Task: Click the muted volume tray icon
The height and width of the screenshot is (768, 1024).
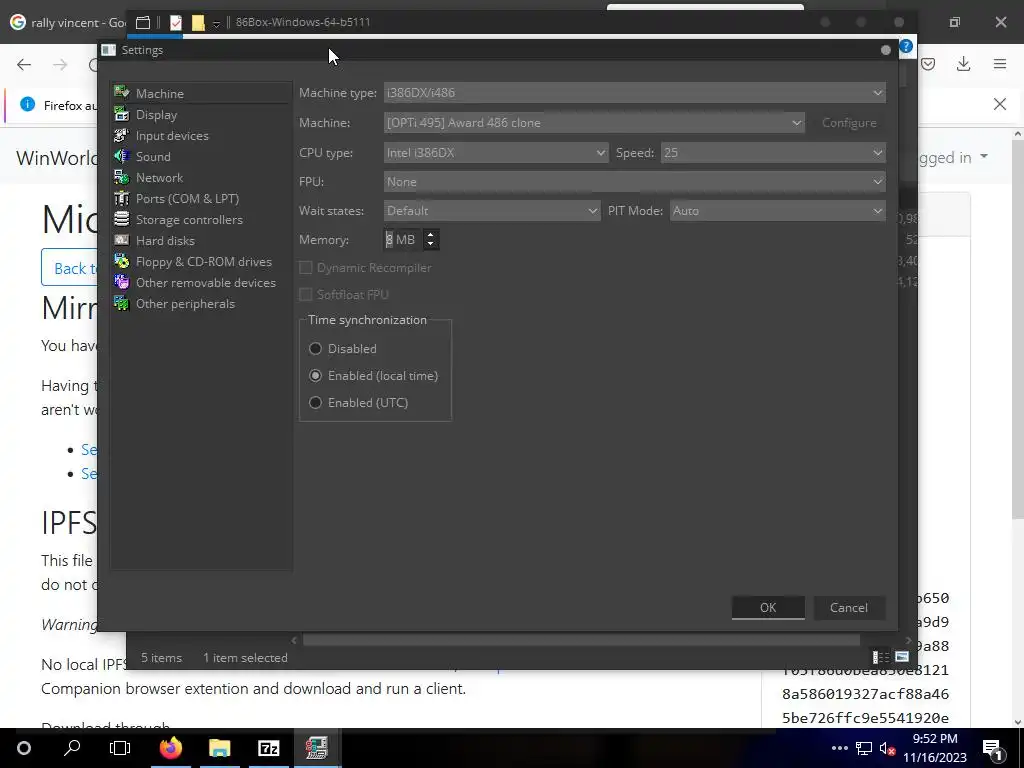Action: [887, 748]
